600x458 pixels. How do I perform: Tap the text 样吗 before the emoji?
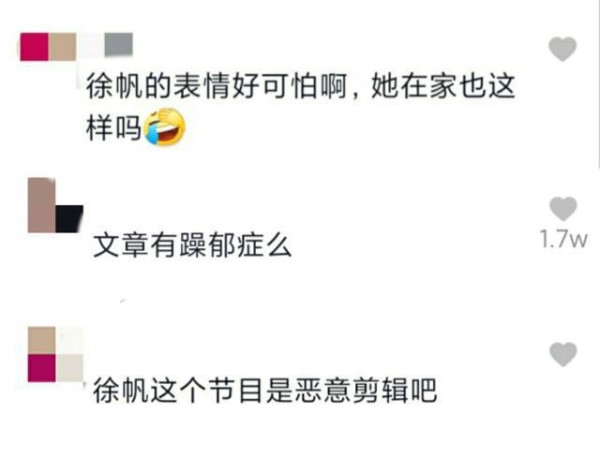[113, 128]
